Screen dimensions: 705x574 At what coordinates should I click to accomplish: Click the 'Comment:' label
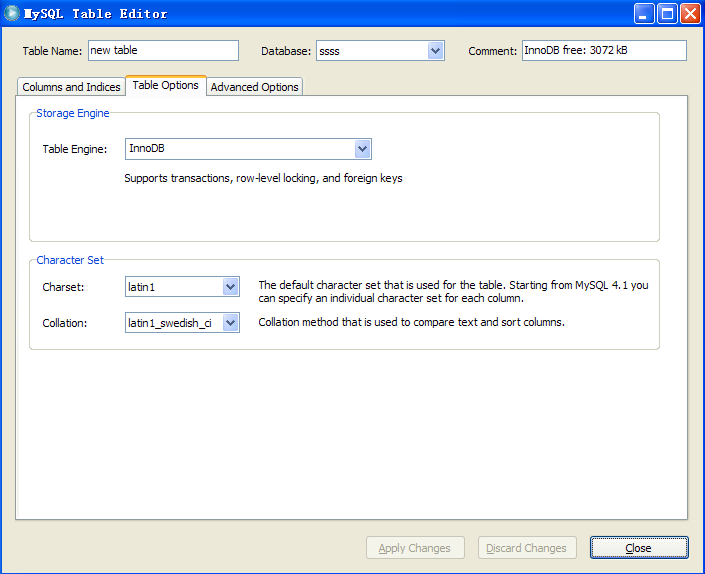[x=493, y=51]
